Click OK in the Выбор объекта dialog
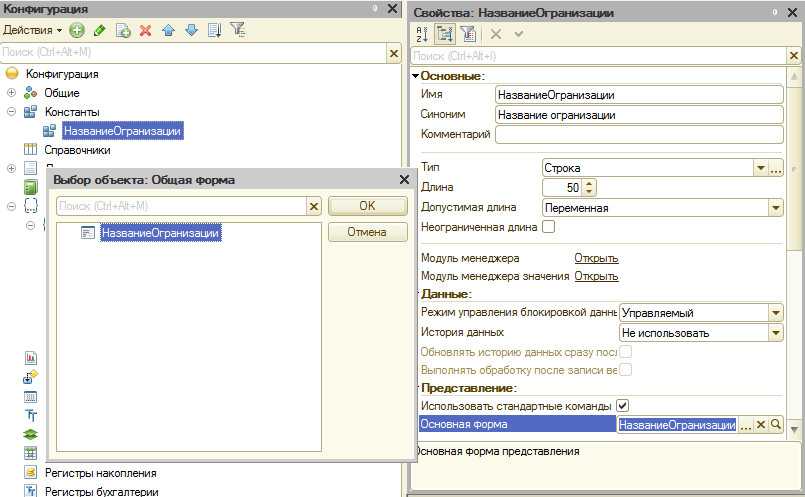Image resolution: width=805 pixels, height=497 pixels. click(368, 206)
